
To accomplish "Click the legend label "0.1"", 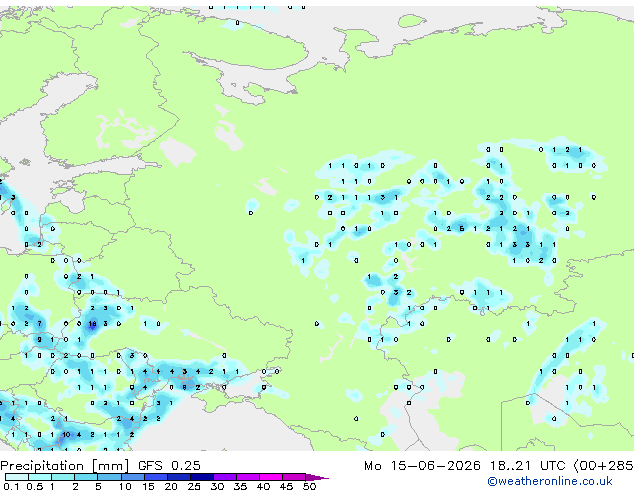I will 11,486.
